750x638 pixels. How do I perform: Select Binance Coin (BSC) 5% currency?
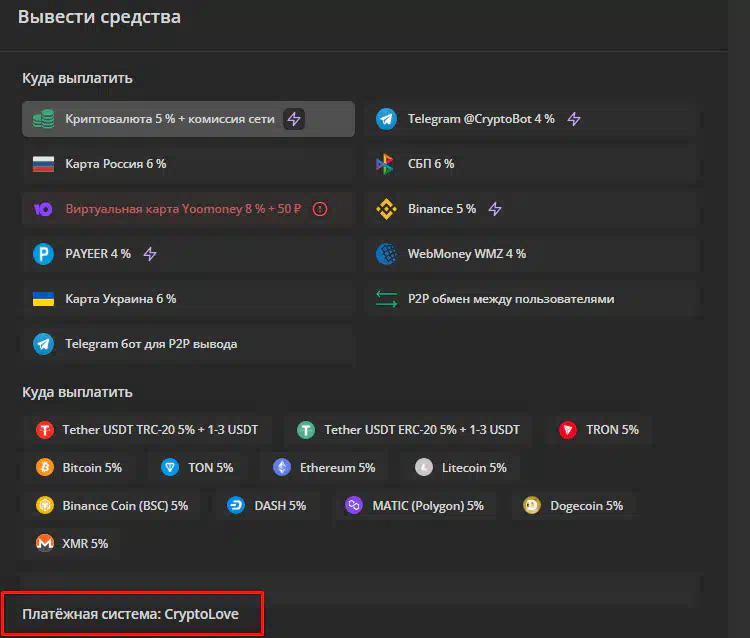[x=112, y=506]
